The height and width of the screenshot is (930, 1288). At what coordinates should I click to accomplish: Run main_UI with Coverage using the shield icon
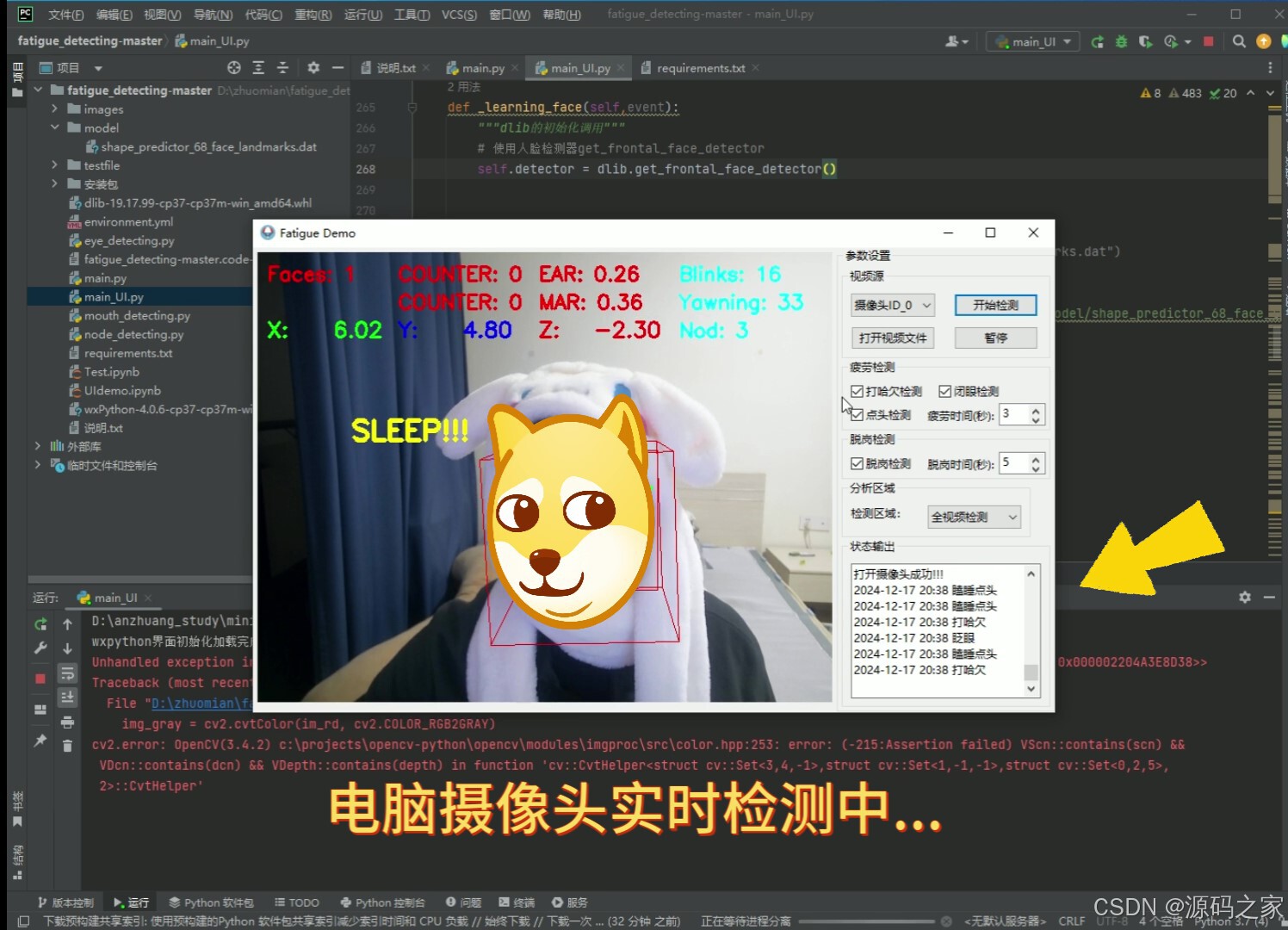click(1148, 40)
